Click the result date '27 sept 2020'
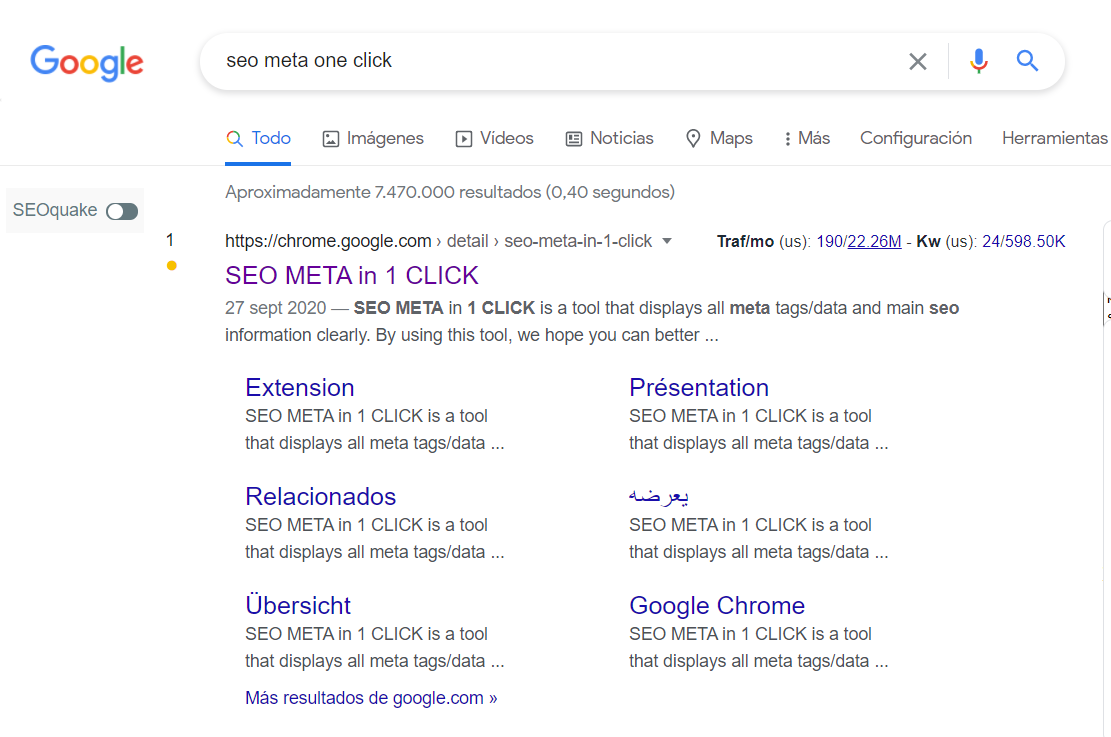 [276, 308]
